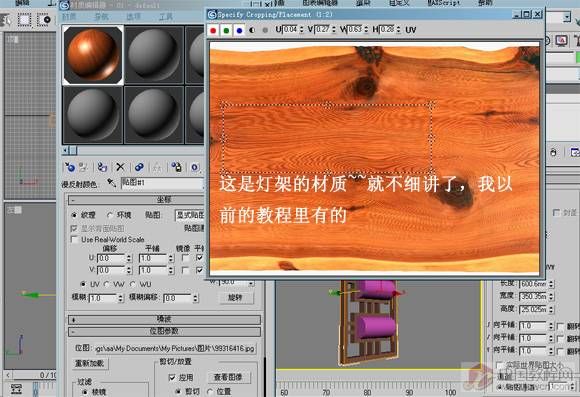The width and height of the screenshot is (580, 397).
Task: Click the UV button in crop dialog
Action: (x=411, y=30)
